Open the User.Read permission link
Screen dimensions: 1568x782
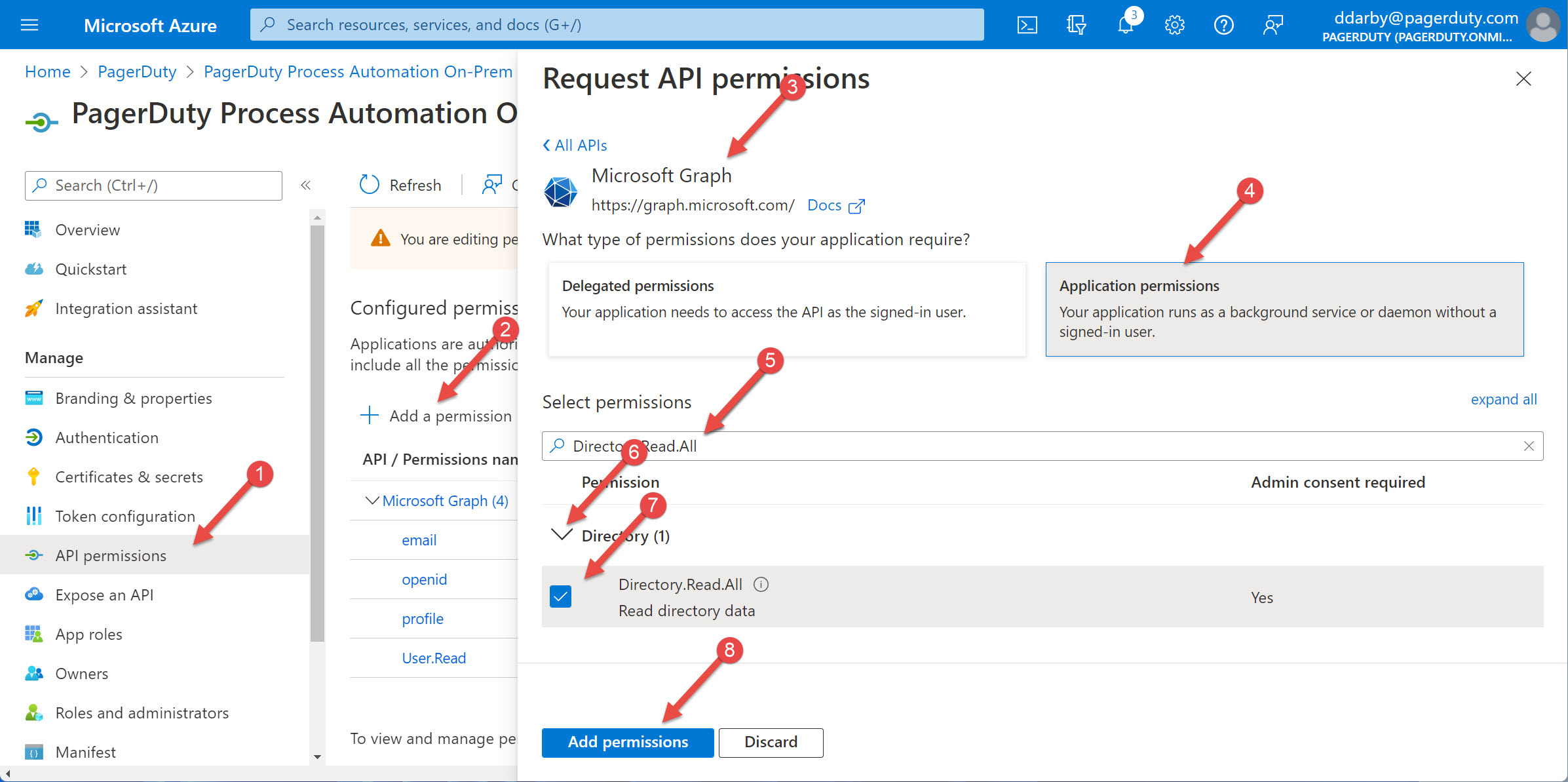[434, 658]
